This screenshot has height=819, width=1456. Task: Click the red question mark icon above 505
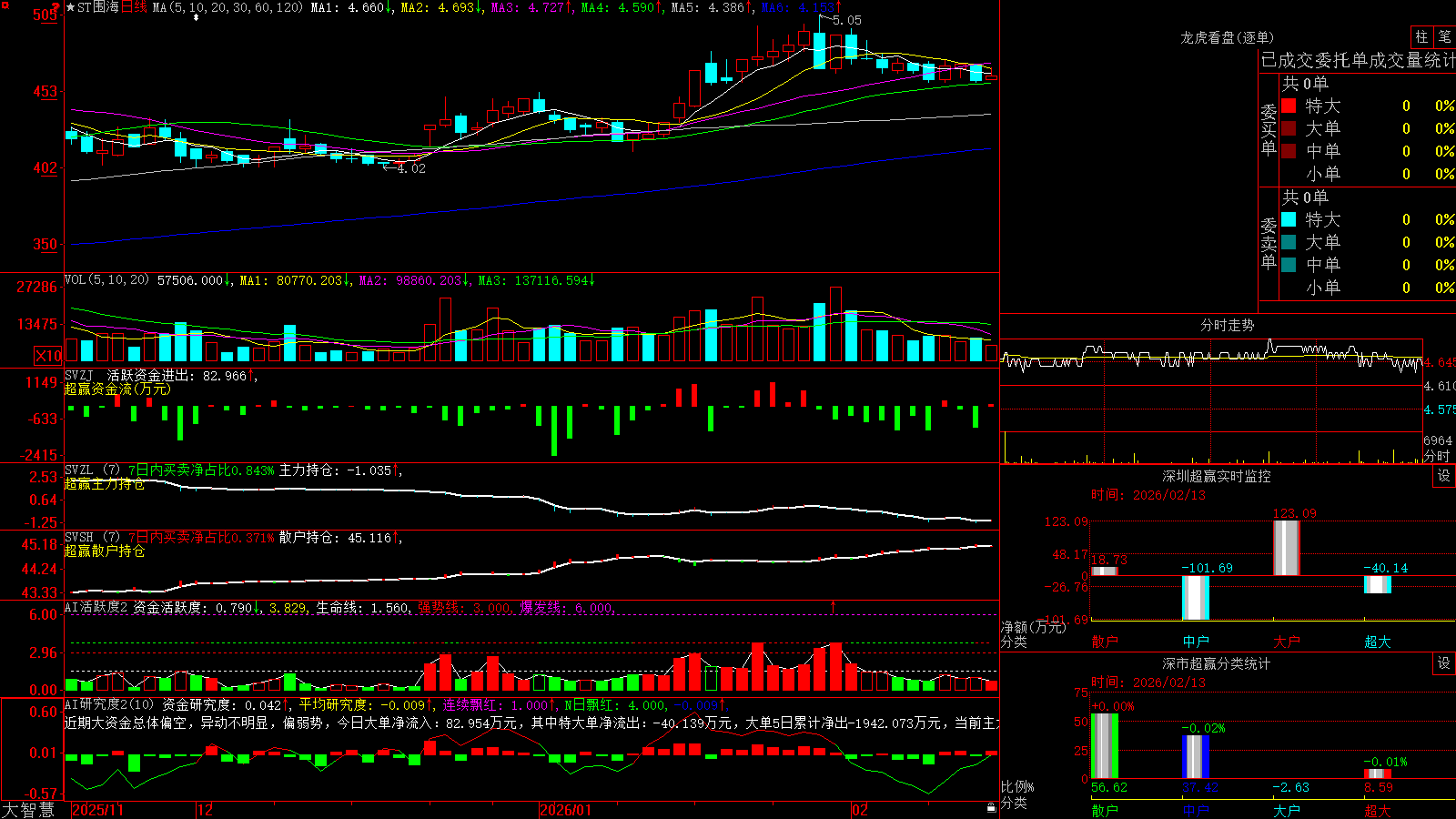click(56, 6)
